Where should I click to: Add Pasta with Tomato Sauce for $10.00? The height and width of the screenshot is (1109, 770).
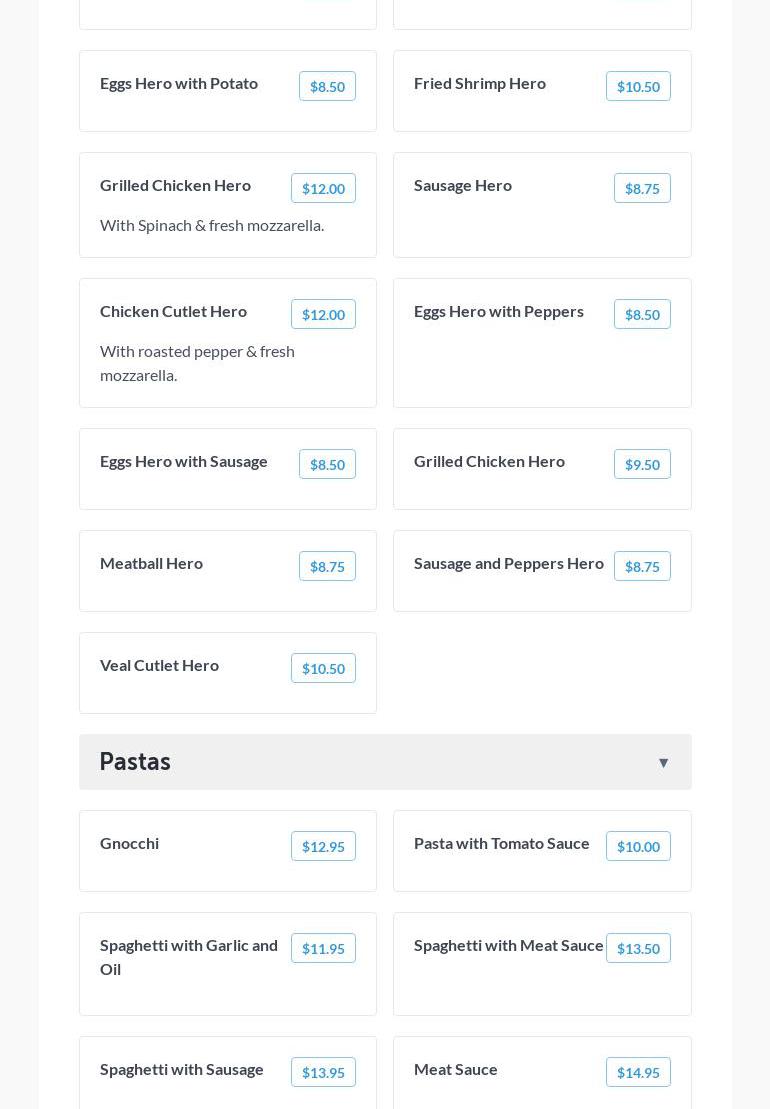pyautogui.click(x=638, y=847)
